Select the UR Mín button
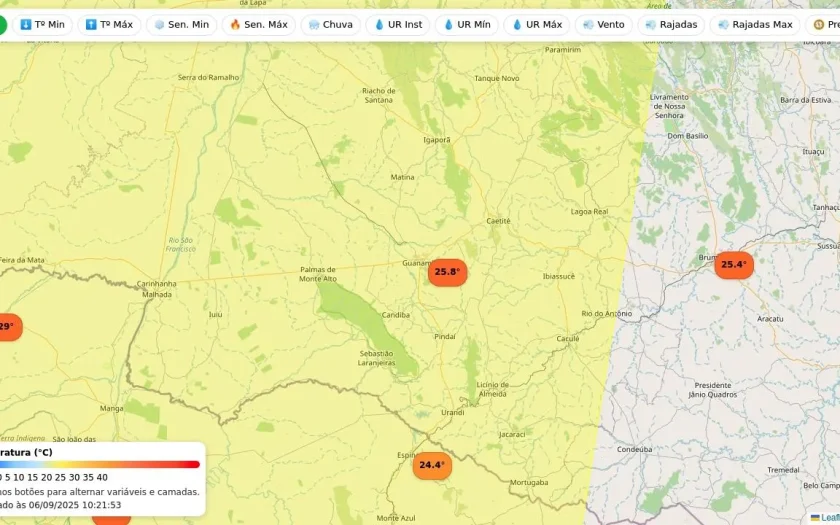840x525 pixels. [467, 25]
